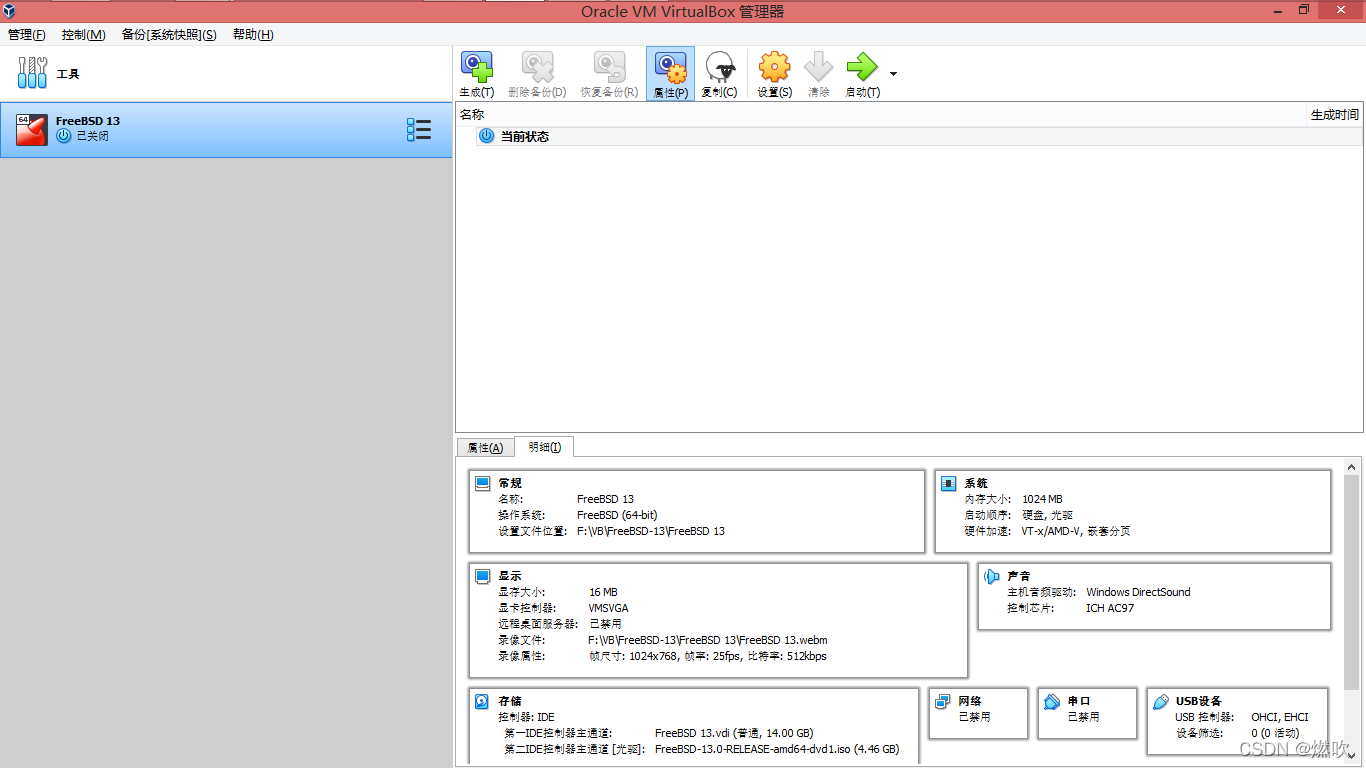Viewport: 1366px width, 768px height.
Task: Open the USB设备 section link
Action: click(1198, 701)
